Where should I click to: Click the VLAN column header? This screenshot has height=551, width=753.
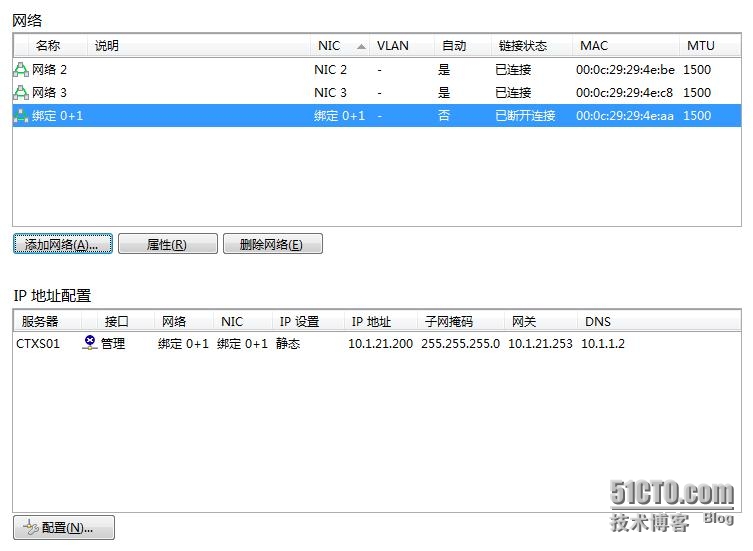402,46
